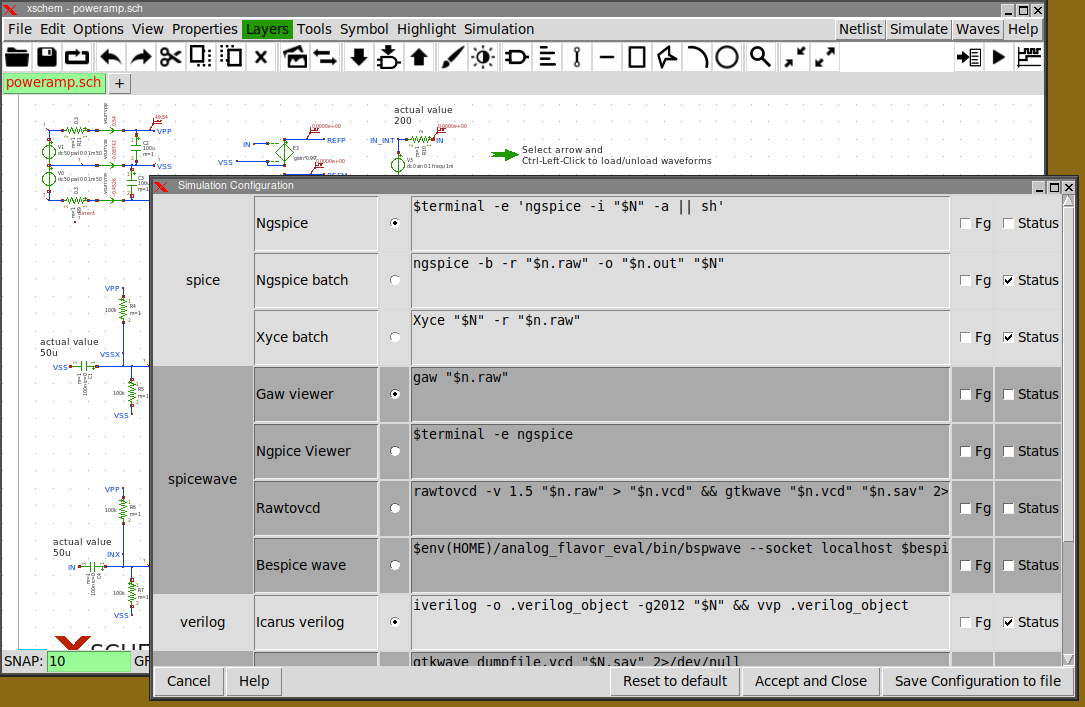This screenshot has width=1085, height=707.
Task: Click the dialog's vertical scrollbar down arrow
Action: click(x=1068, y=659)
